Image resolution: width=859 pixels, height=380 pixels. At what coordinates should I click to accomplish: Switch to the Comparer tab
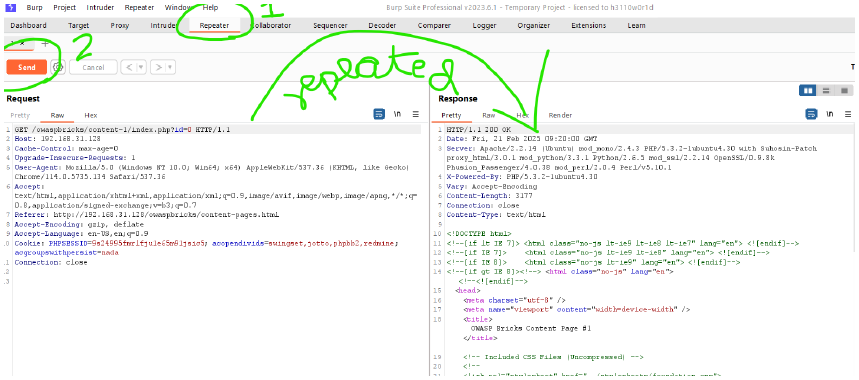coord(434,26)
